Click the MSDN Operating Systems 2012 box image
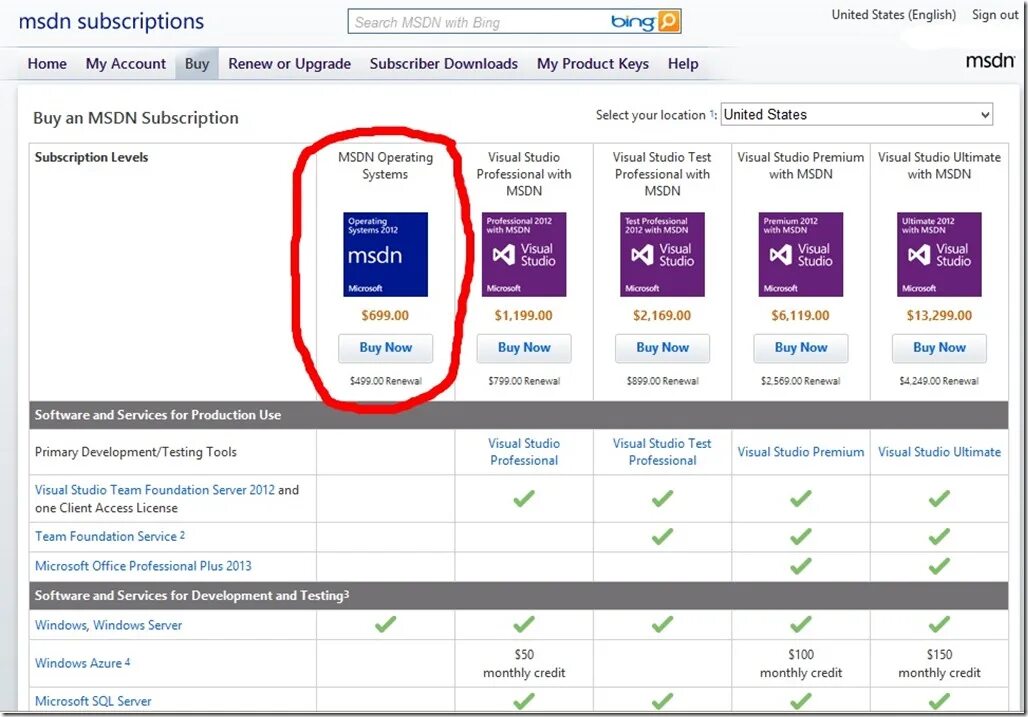The width and height of the screenshot is (1028, 717). (385, 254)
